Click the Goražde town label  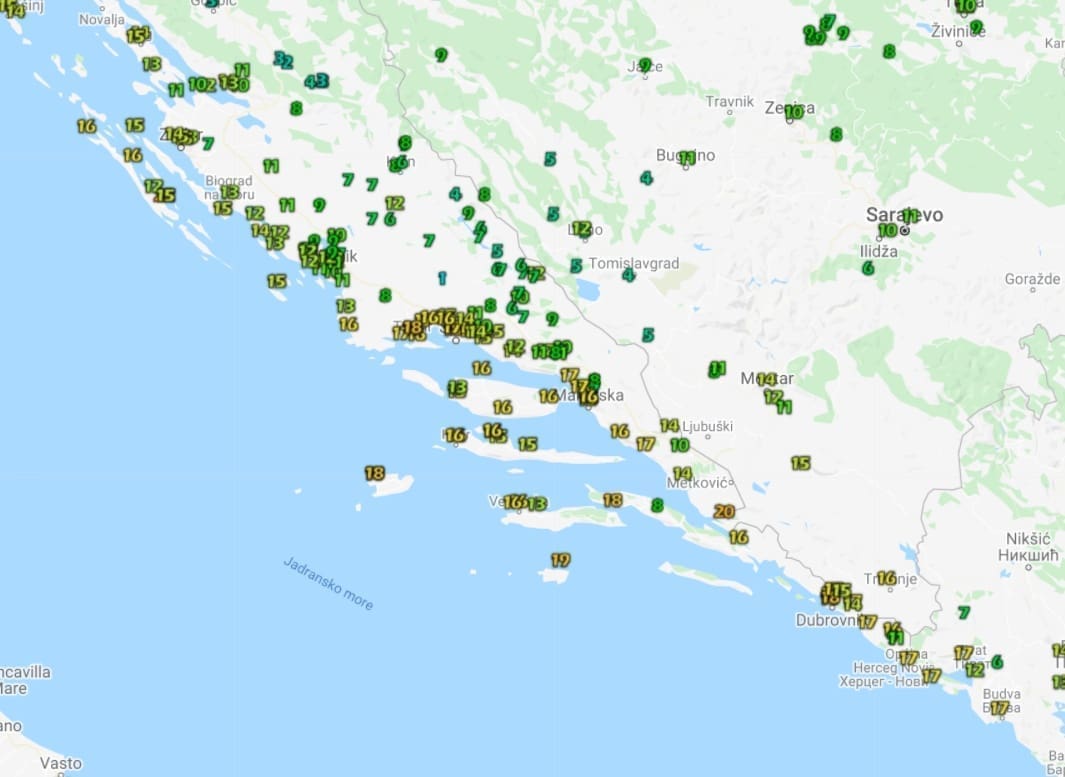(x=1033, y=279)
